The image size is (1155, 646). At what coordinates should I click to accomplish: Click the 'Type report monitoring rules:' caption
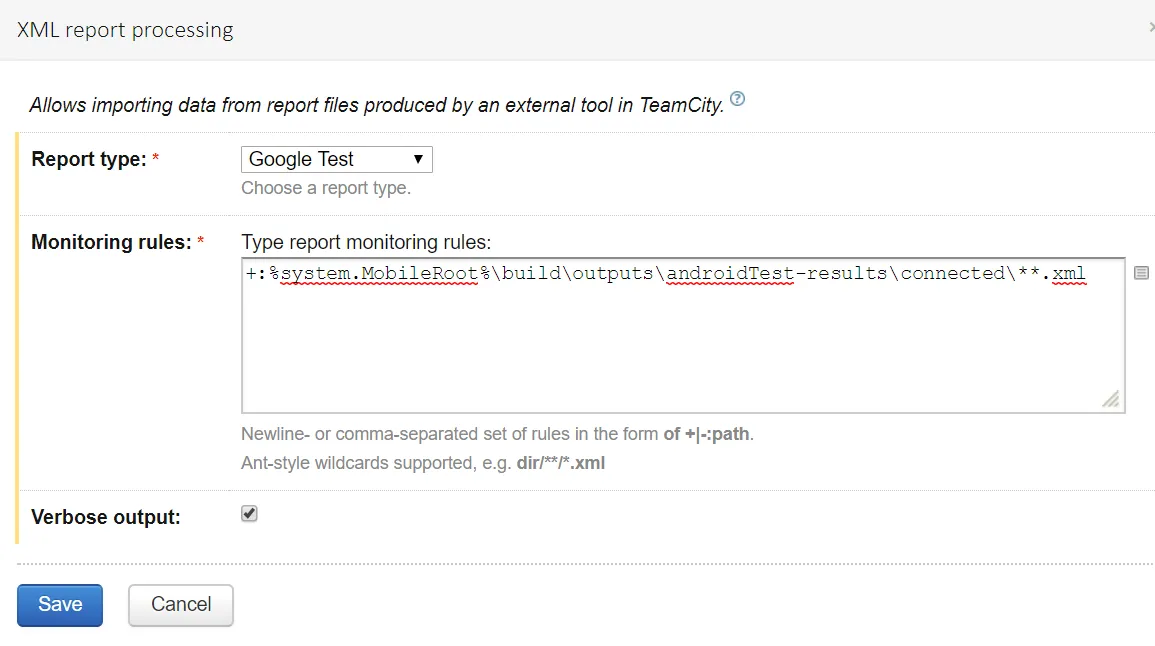(366, 242)
